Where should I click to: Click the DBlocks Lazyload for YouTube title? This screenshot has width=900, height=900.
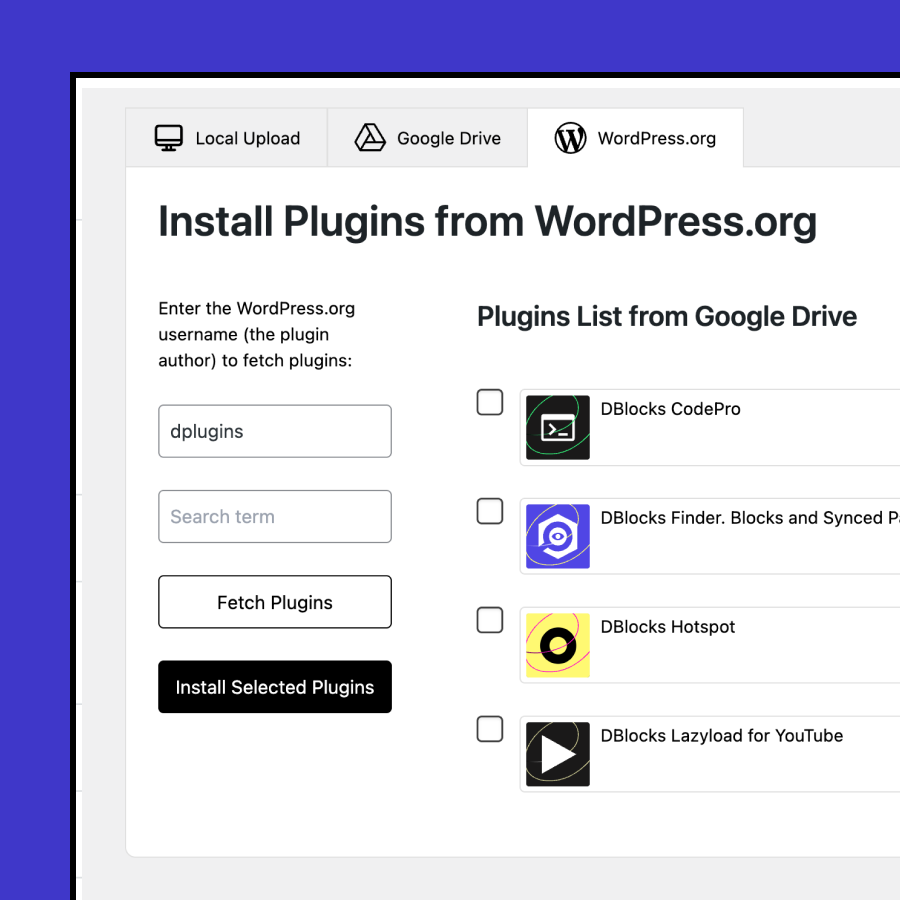[721, 736]
